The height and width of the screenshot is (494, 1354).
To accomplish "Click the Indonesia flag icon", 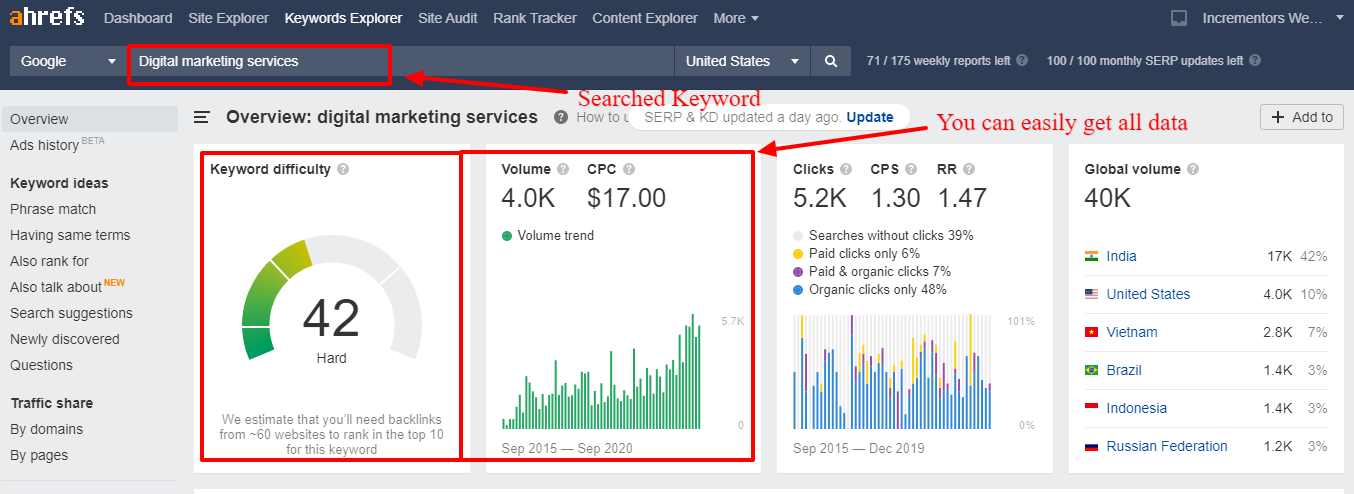I will 1092,408.
